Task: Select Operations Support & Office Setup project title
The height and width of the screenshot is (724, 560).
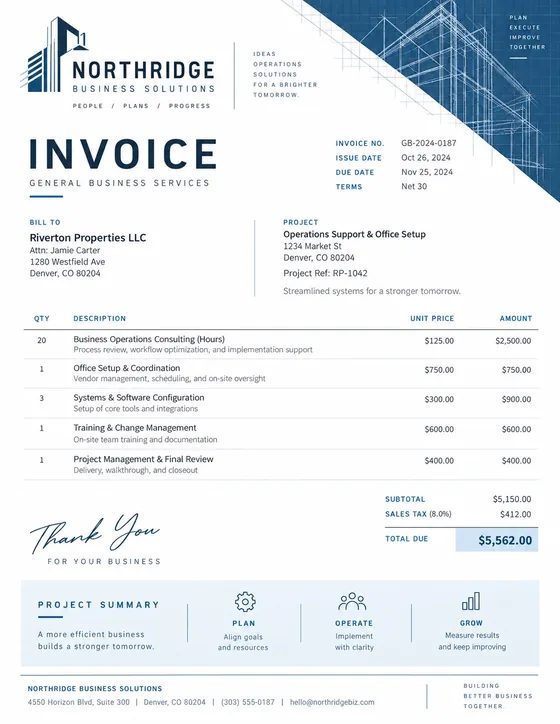Action: (354, 234)
